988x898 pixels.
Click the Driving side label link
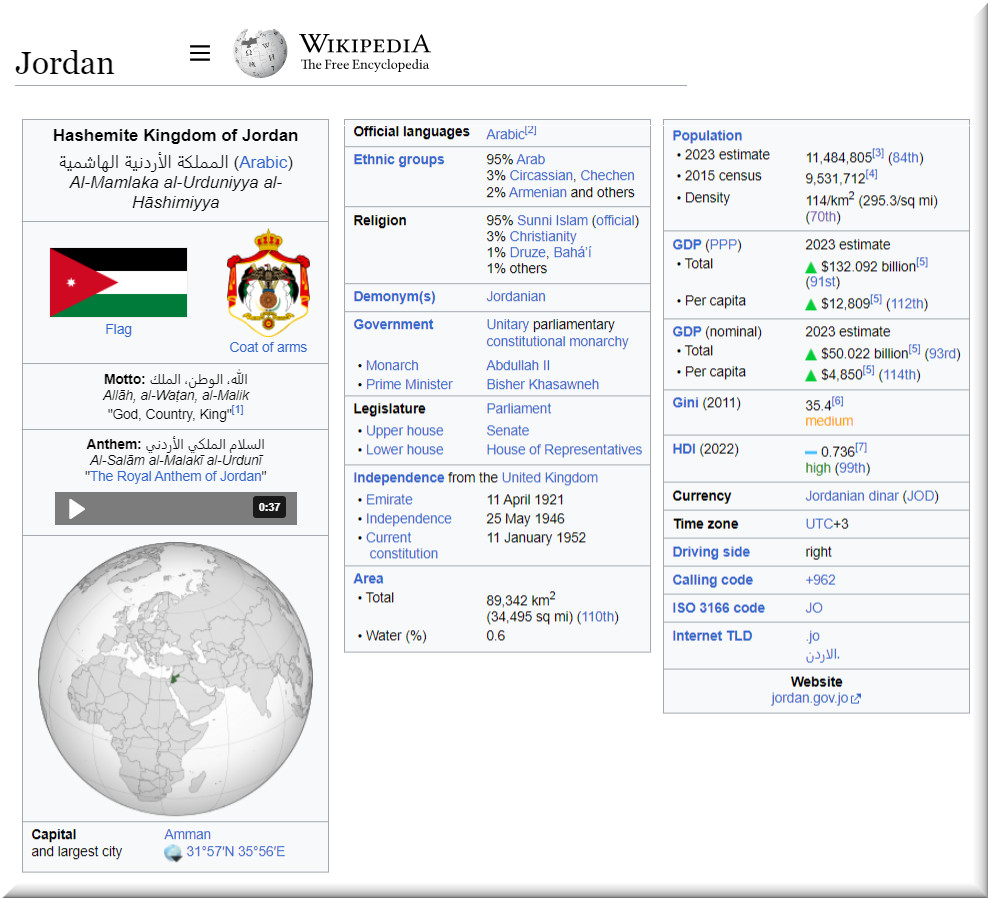point(710,552)
